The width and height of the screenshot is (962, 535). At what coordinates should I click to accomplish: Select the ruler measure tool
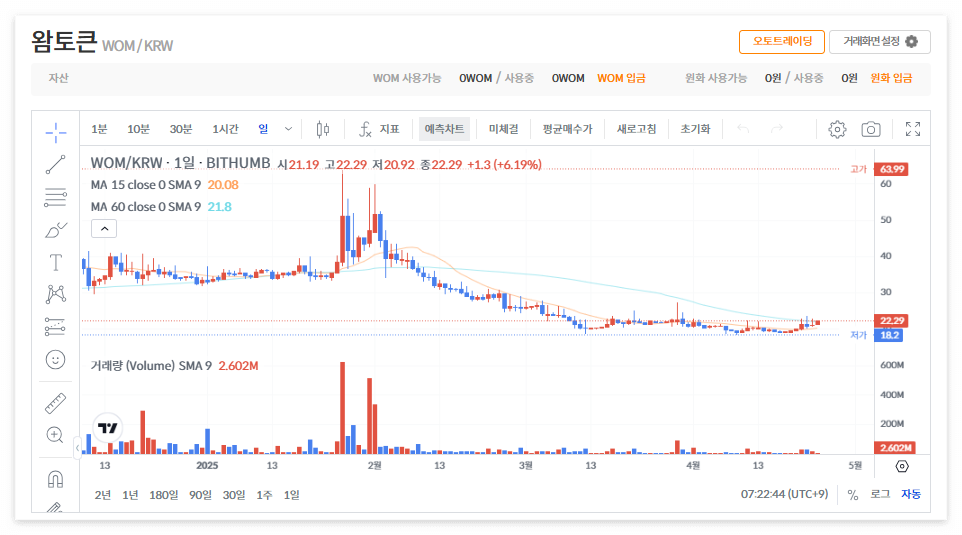pyautogui.click(x=55, y=403)
